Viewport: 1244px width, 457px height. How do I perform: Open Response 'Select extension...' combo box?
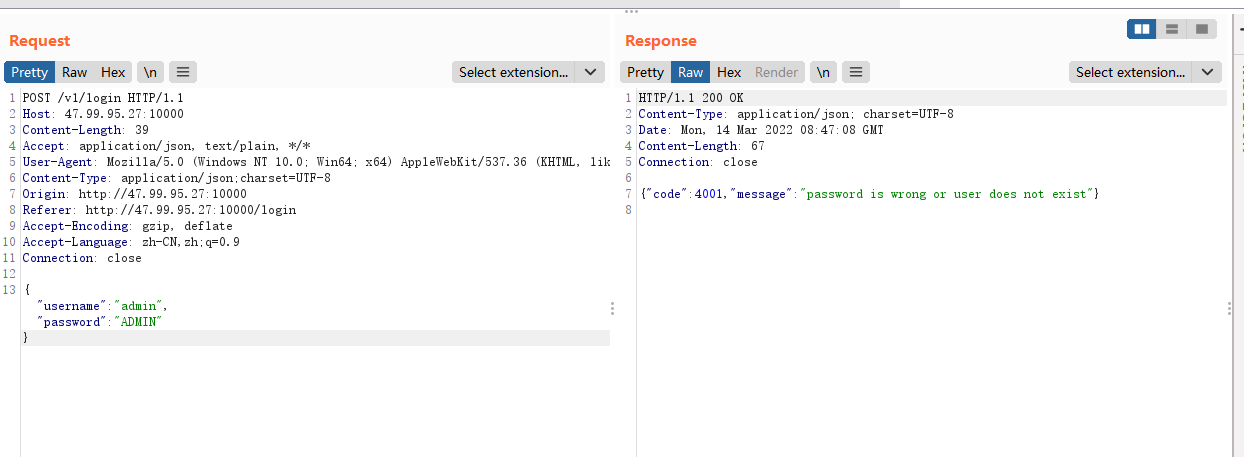point(1131,72)
